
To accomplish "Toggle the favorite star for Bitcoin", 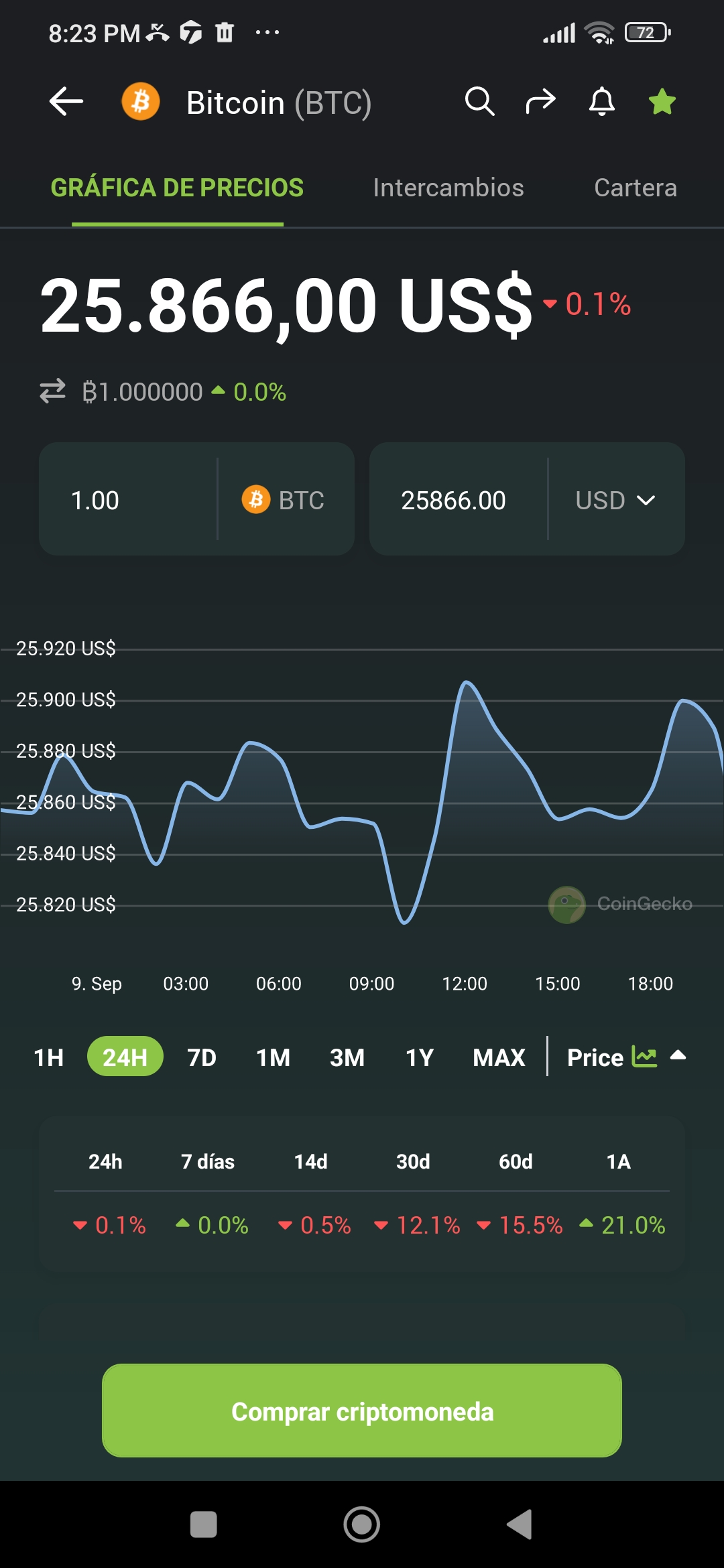I will coord(662,102).
